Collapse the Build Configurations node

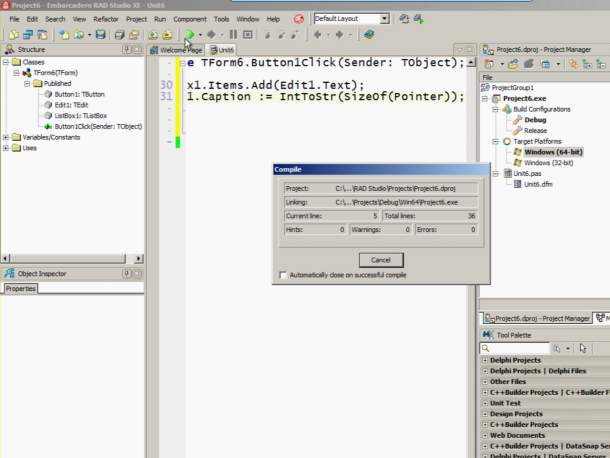click(x=496, y=109)
